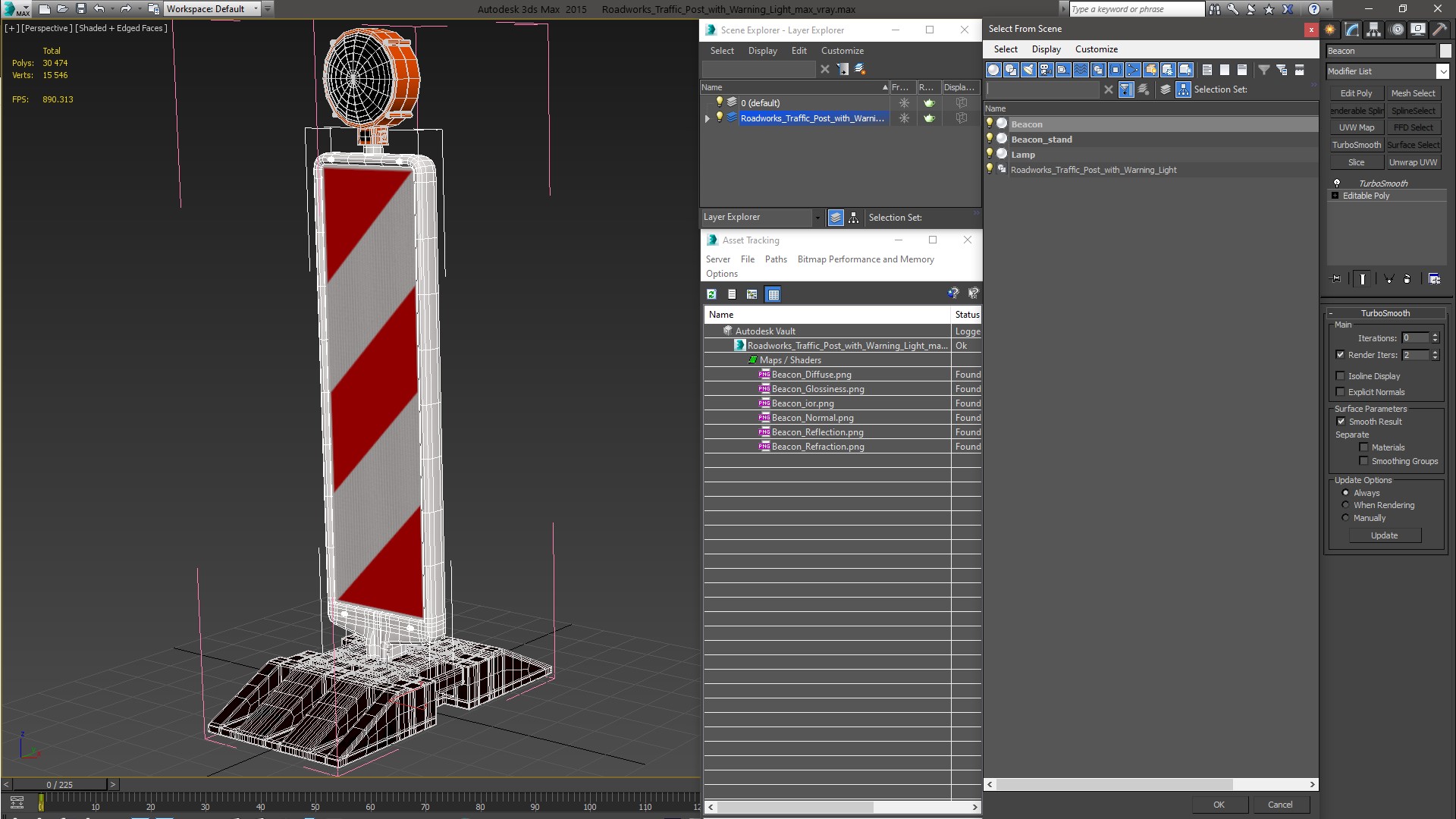The height and width of the screenshot is (819, 1456).
Task: Click the help keyword search field
Action: [x=1136, y=9]
